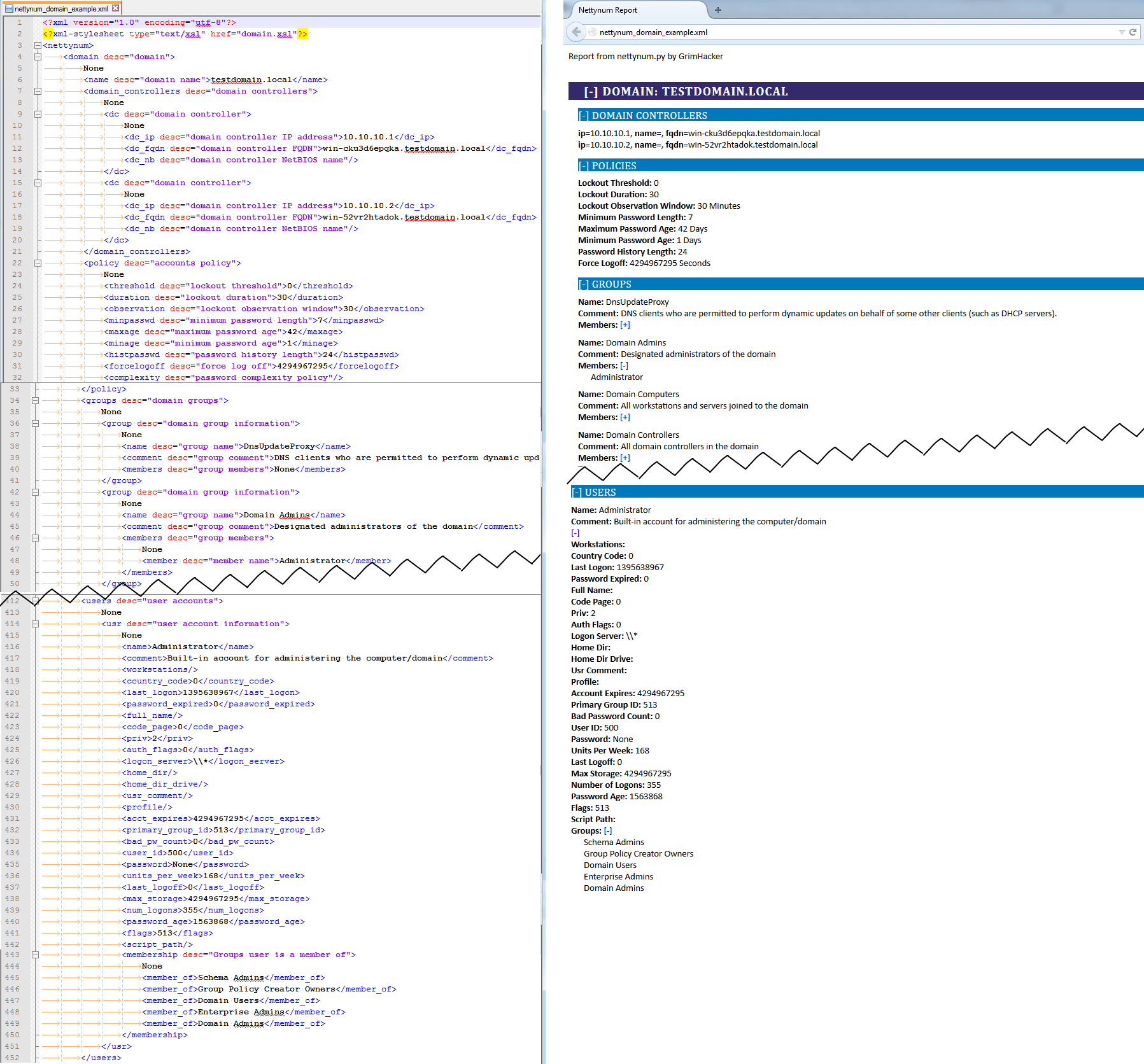Fold the usr element on line 414
The height and width of the screenshot is (1064, 1144).
pyautogui.click(x=35, y=624)
